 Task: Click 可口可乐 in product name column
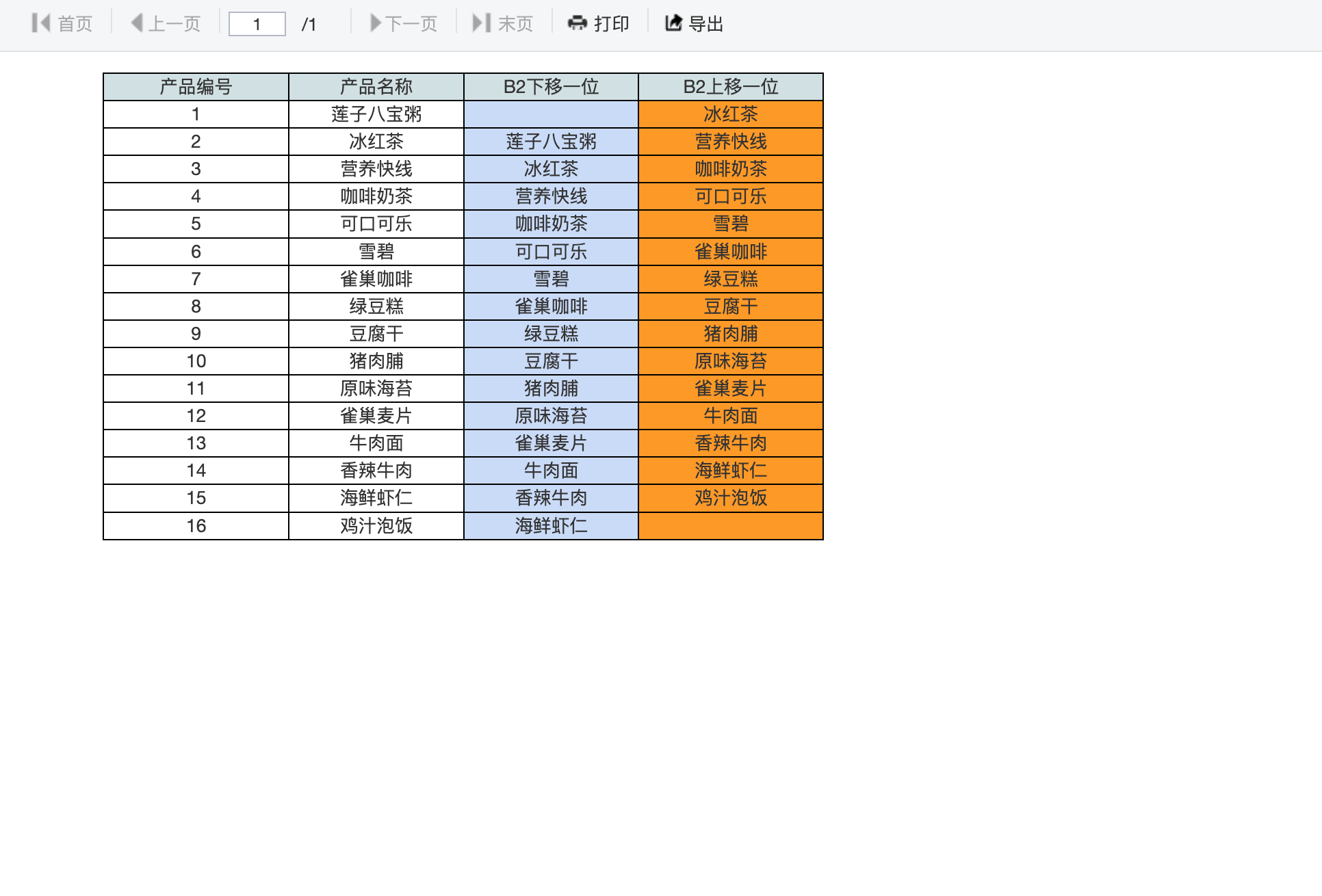pos(376,224)
